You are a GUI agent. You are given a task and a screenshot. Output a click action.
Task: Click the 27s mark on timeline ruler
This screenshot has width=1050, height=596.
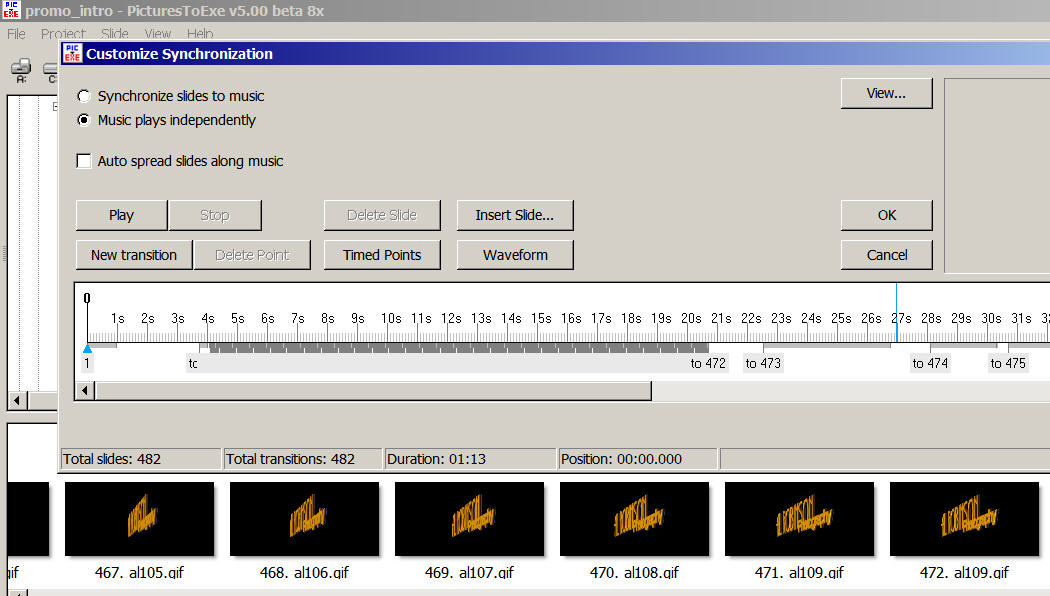pyautogui.click(x=901, y=319)
